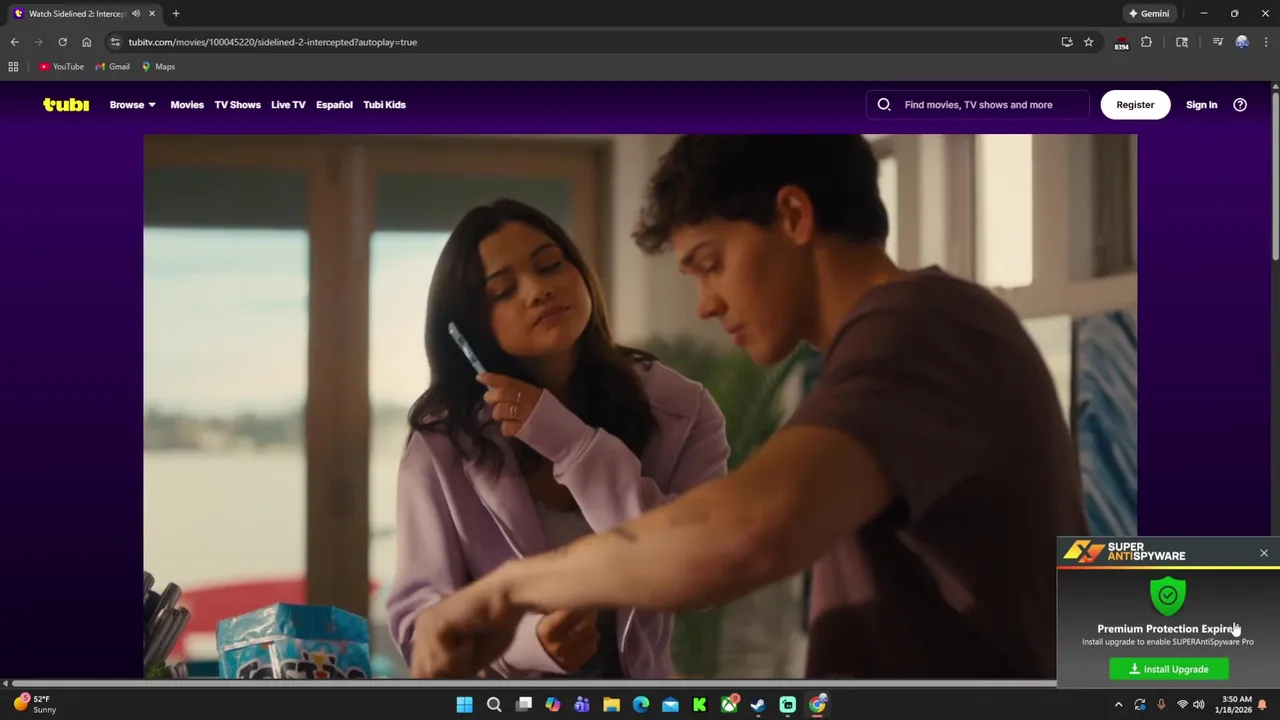
Task: Click Install Upgrade in SUPERAntiSpyware popup
Action: pos(1169,669)
